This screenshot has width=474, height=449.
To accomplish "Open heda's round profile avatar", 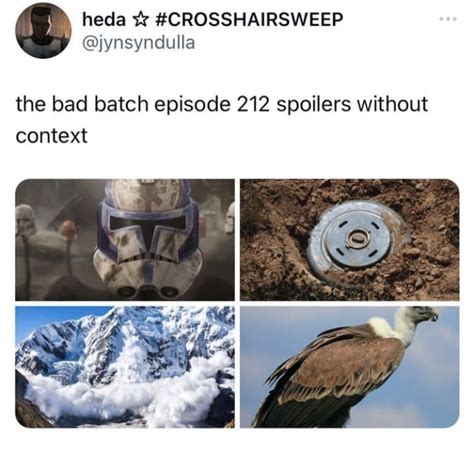I will coord(43,31).
